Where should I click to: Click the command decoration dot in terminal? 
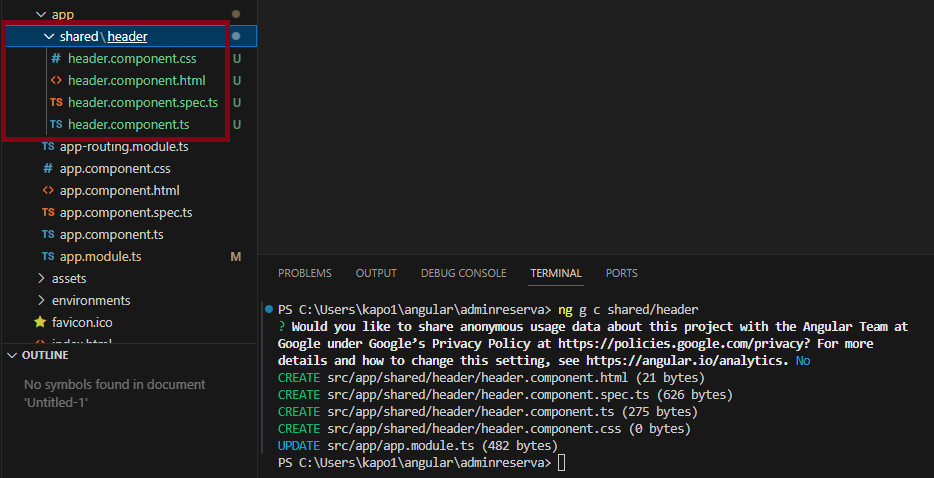tap(269, 309)
